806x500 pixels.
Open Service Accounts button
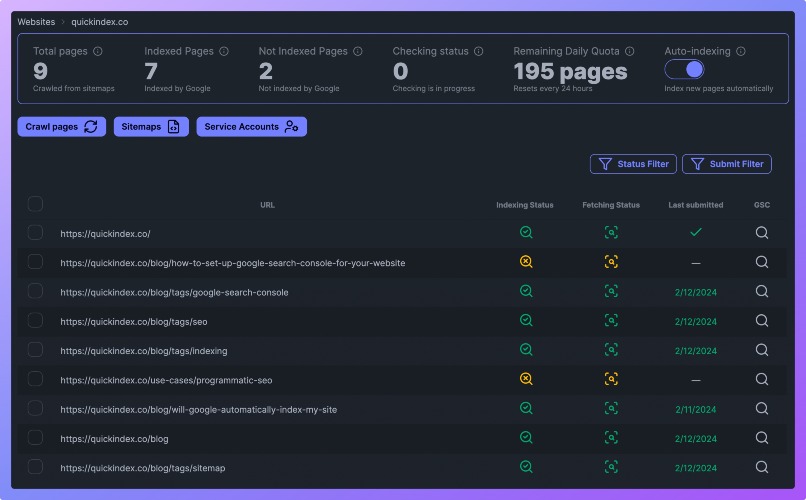pyautogui.click(x=251, y=126)
